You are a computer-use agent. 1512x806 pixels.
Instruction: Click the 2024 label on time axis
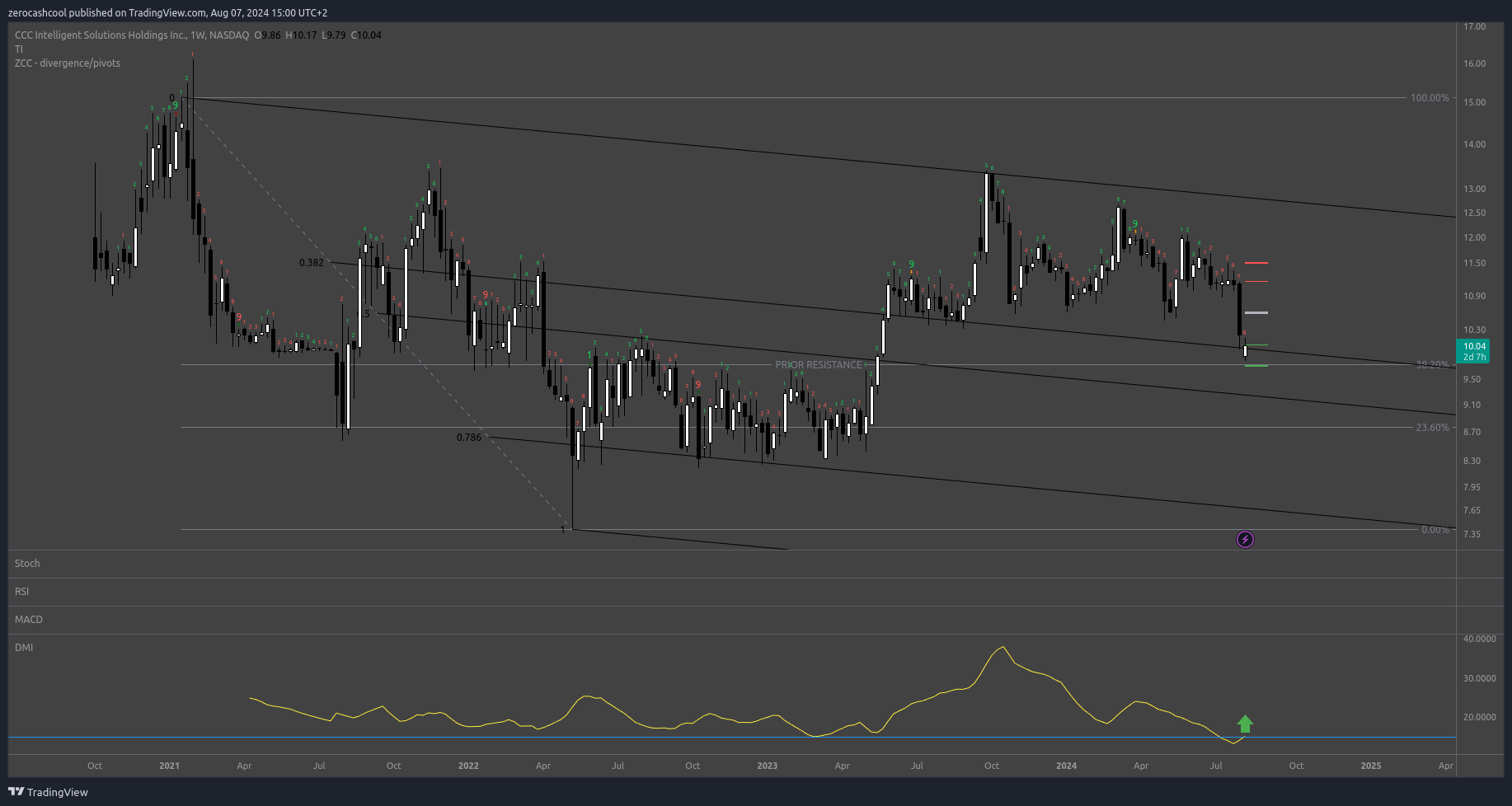coord(1066,766)
